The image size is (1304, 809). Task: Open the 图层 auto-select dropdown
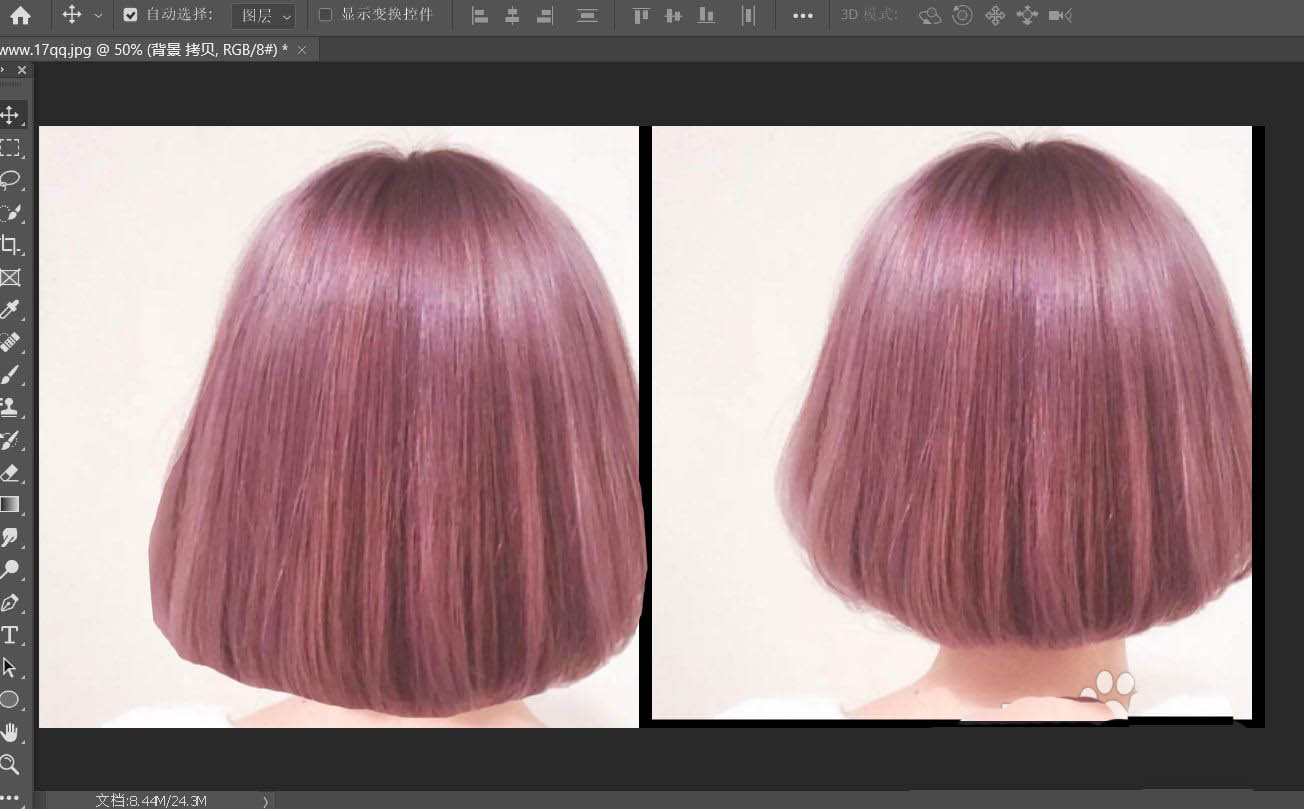coord(264,16)
